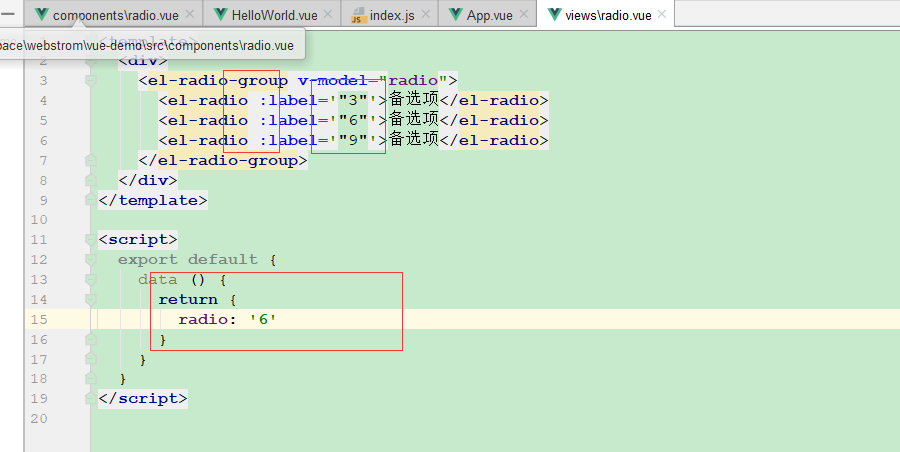Click line number 10 in the gutter

[39, 219]
